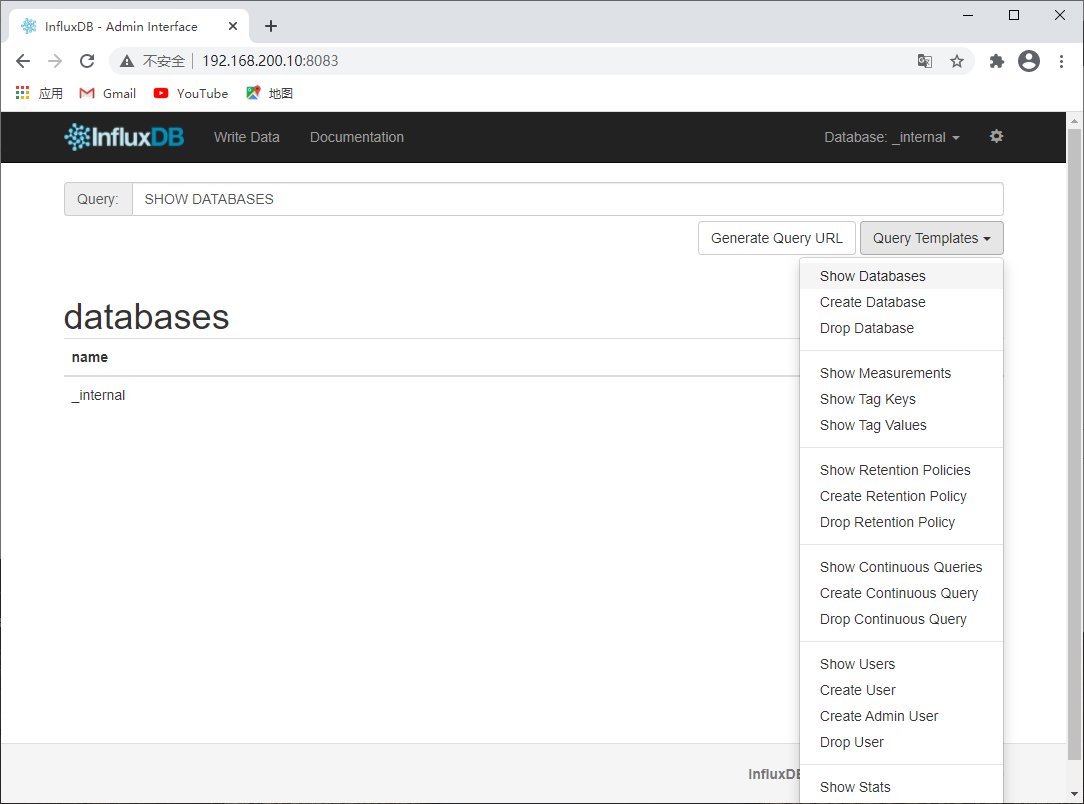The width and height of the screenshot is (1084, 804).
Task: Open the InfluxDB settings gear icon
Action: click(x=996, y=137)
